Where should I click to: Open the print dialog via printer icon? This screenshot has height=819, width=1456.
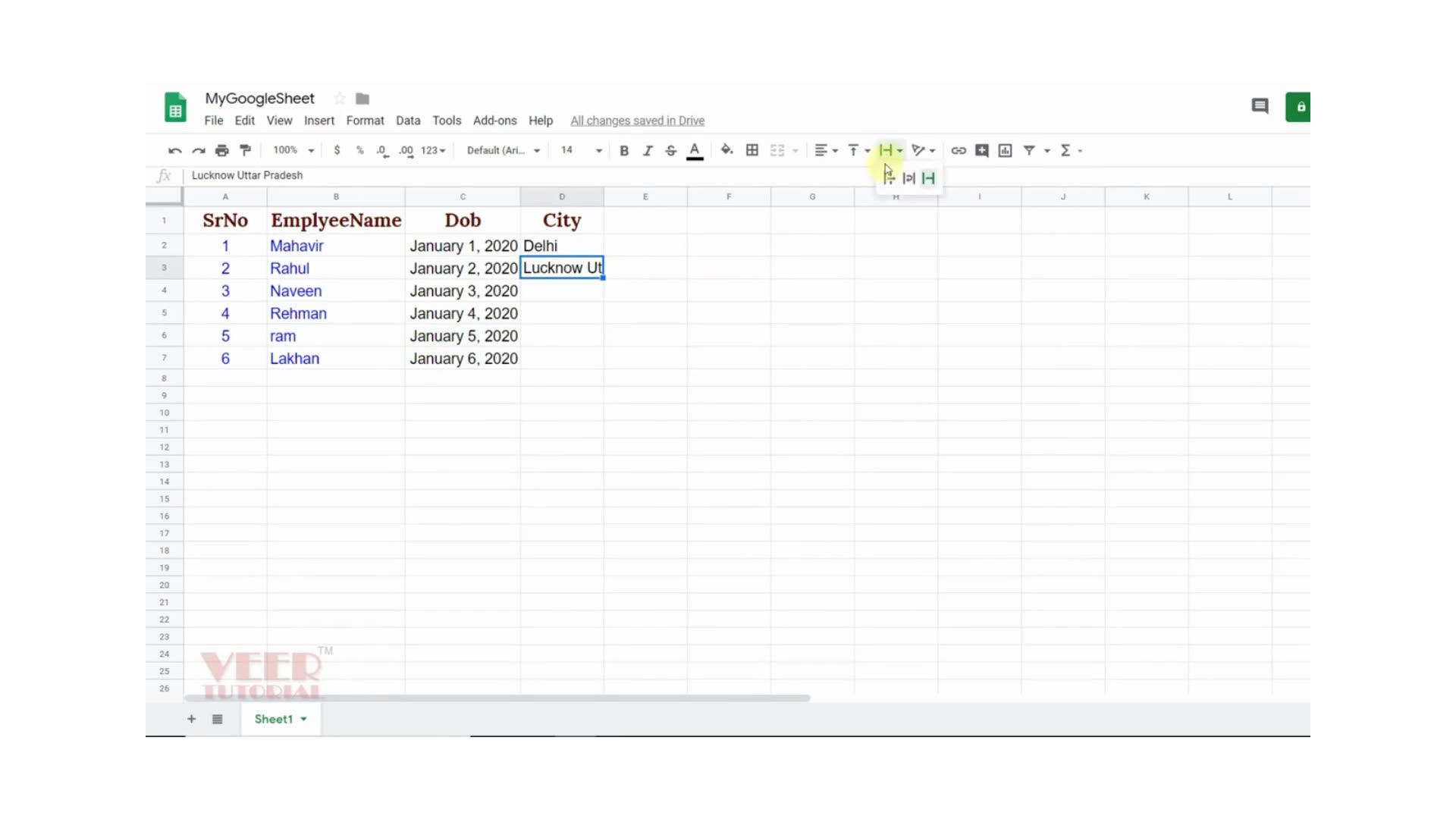(221, 150)
